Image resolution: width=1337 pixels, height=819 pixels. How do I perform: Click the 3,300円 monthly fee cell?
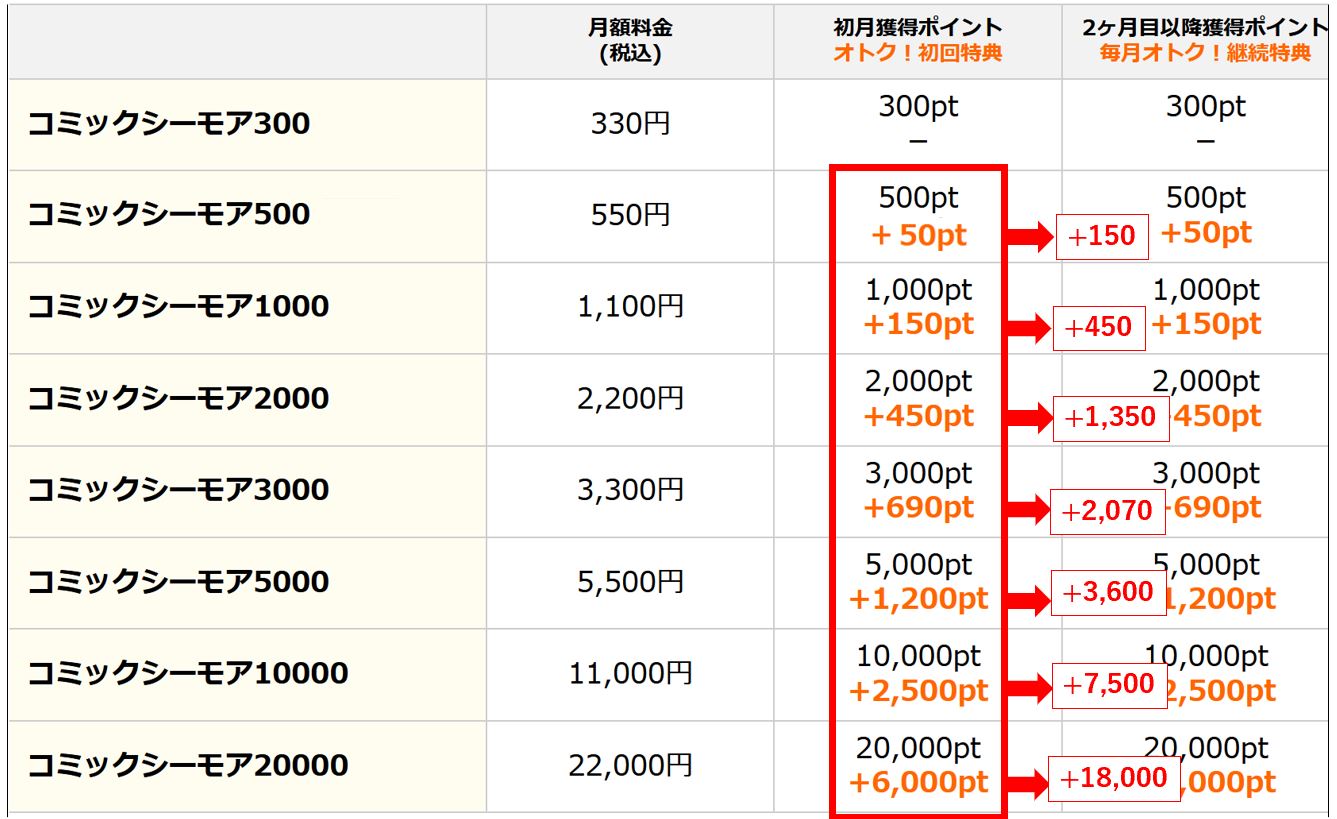click(x=630, y=490)
